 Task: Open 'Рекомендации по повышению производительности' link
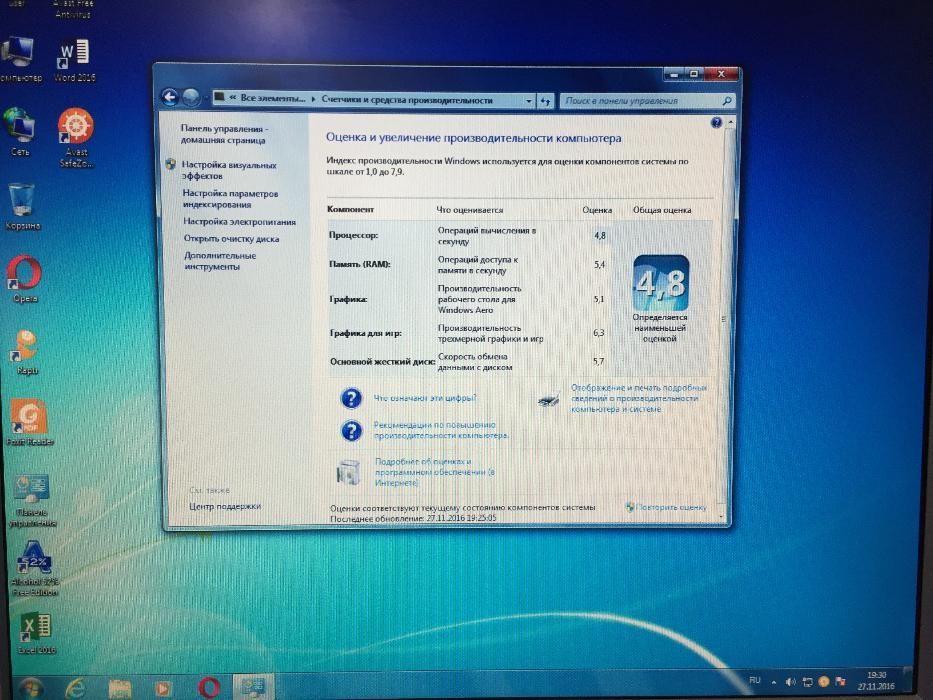tap(441, 430)
